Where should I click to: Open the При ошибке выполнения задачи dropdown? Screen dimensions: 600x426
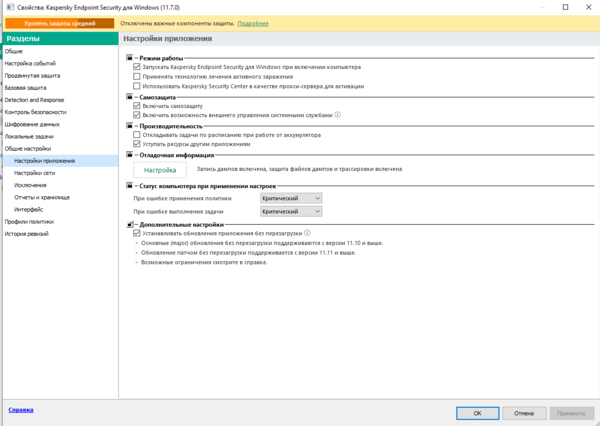[x=291, y=211]
